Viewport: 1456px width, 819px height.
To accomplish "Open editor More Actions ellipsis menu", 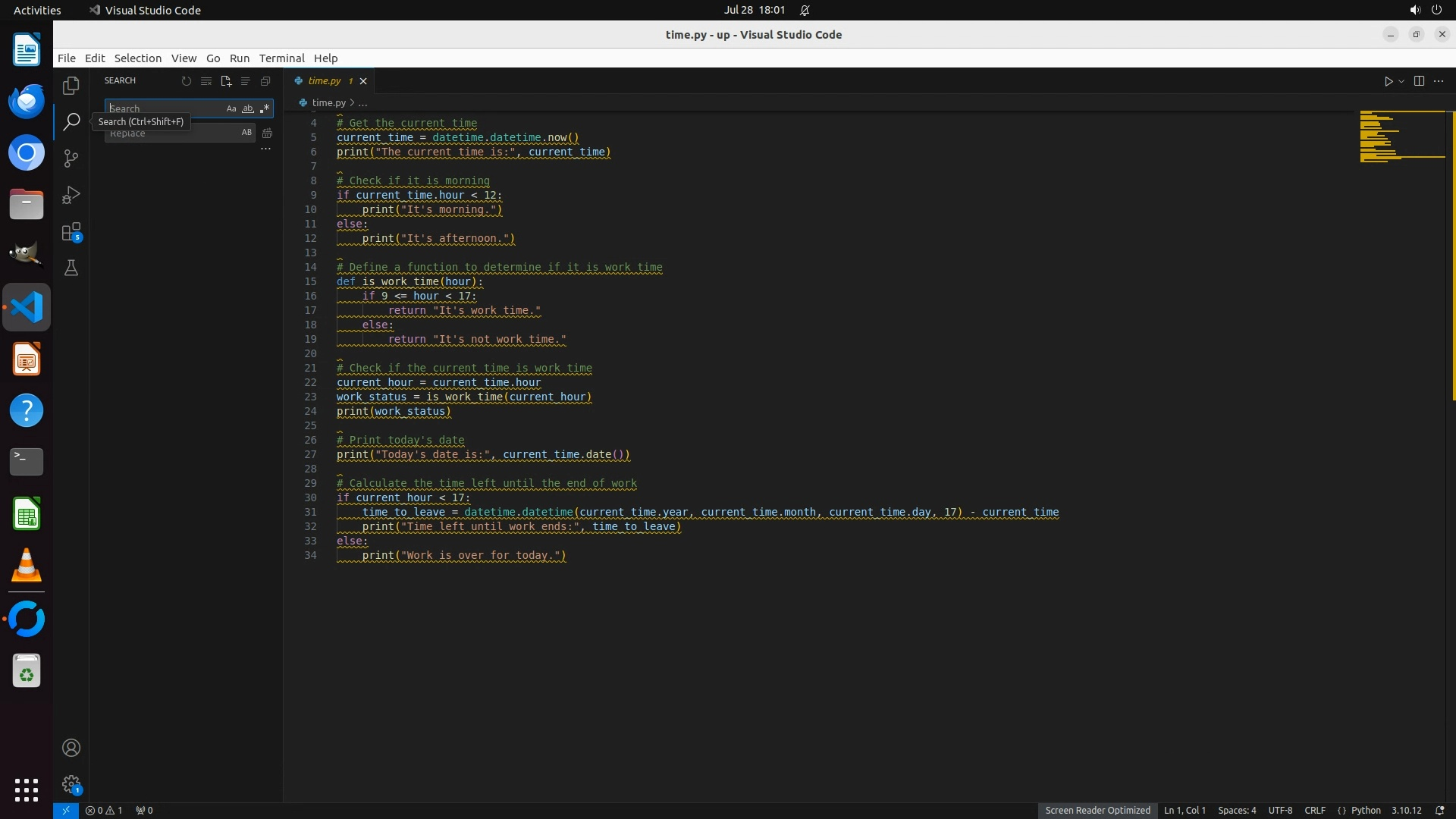I will click(x=1439, y=81).
